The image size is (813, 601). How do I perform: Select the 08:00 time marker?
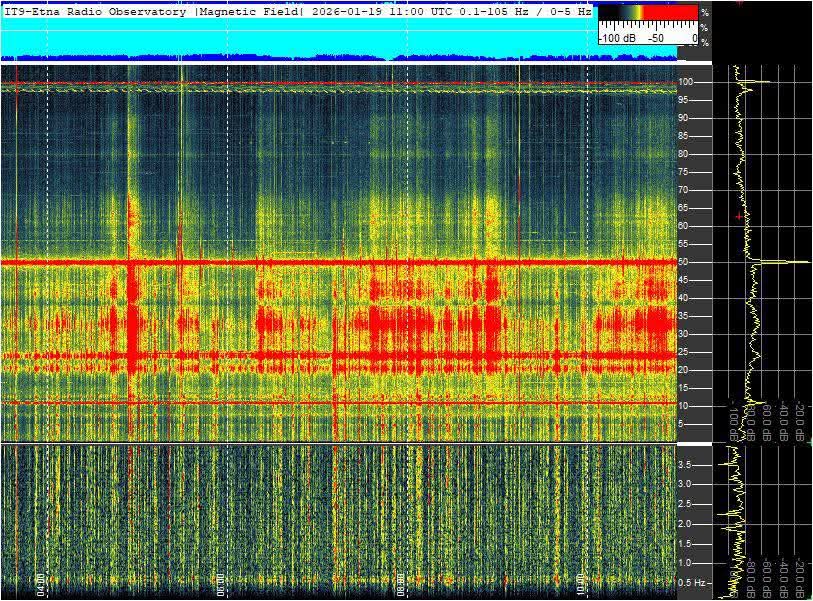pos(400,582)
